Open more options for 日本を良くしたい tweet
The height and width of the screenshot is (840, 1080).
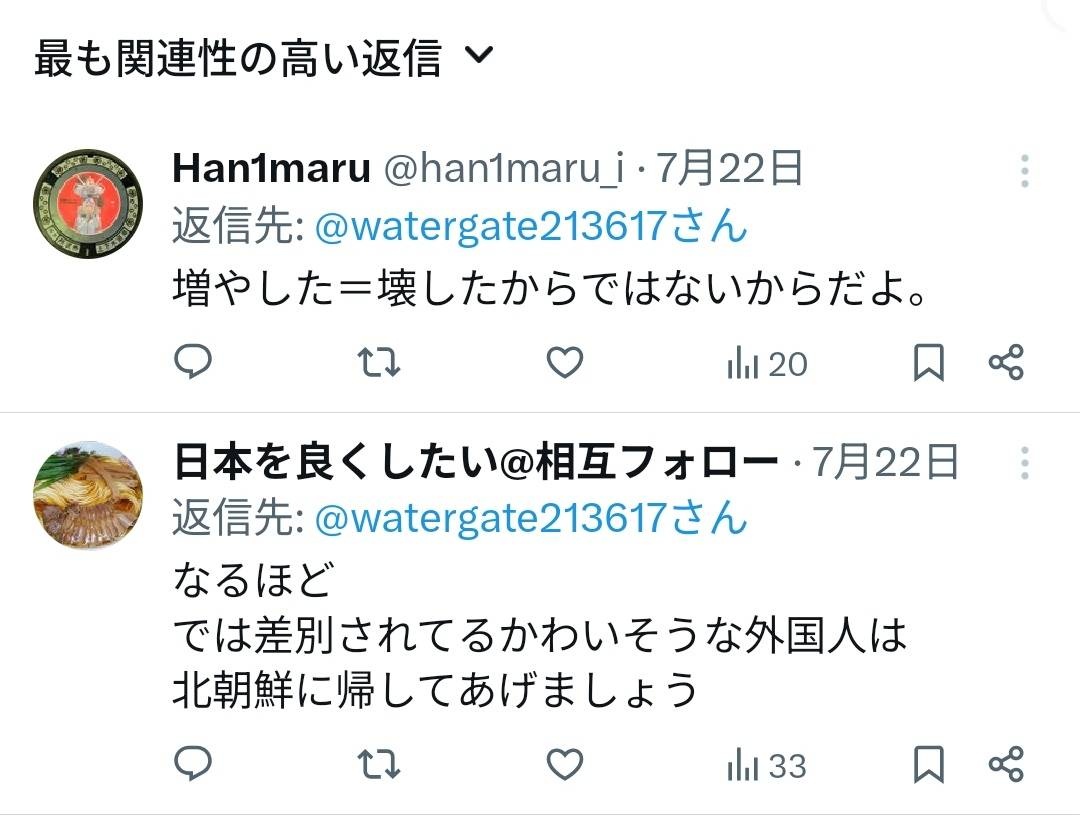(1025, 463)
